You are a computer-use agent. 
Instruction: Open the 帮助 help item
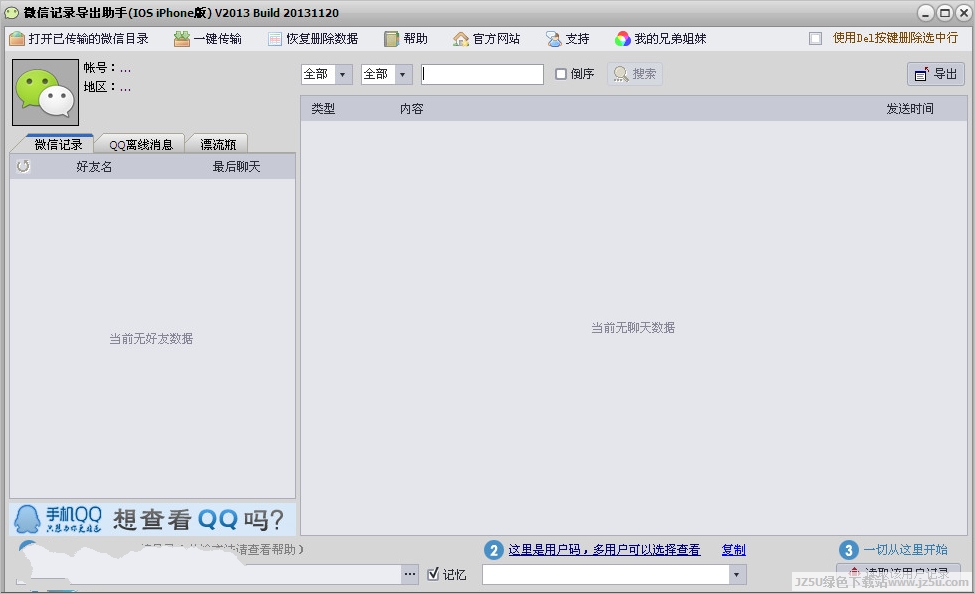405,39
